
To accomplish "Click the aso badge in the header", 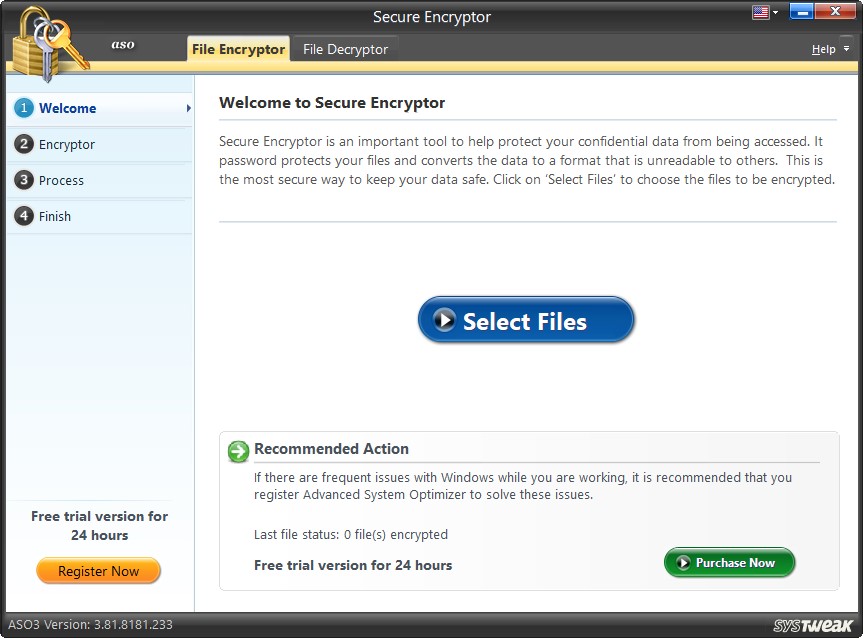I will (x=122, y=44).
